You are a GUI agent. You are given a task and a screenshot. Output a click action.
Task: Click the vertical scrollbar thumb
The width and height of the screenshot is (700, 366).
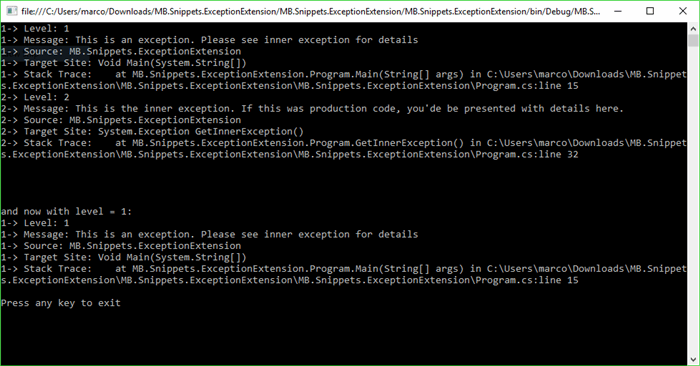[693, 41]
